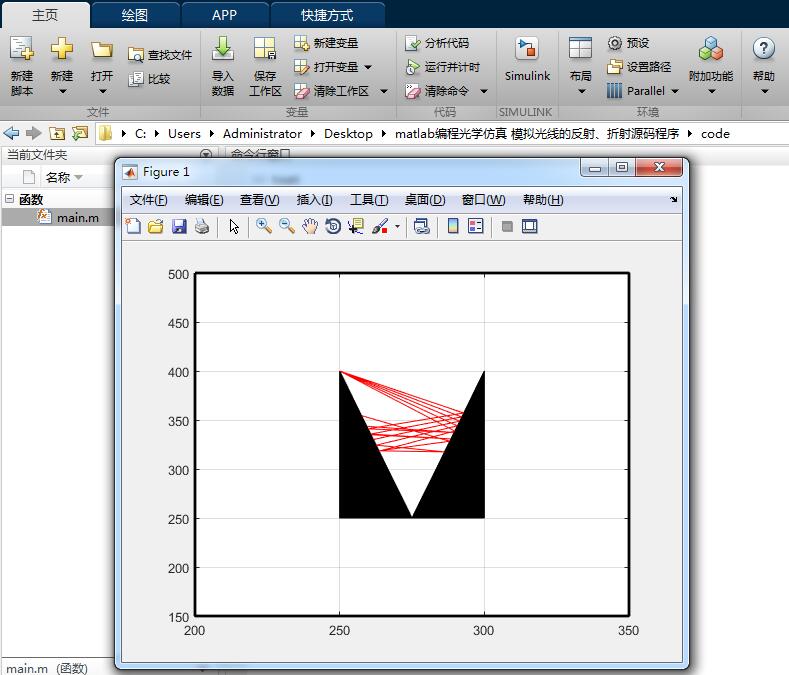This screenshot has height=675, width=789.
Task: Click the Insert Legend icon
Action: [x=476, y=226]
